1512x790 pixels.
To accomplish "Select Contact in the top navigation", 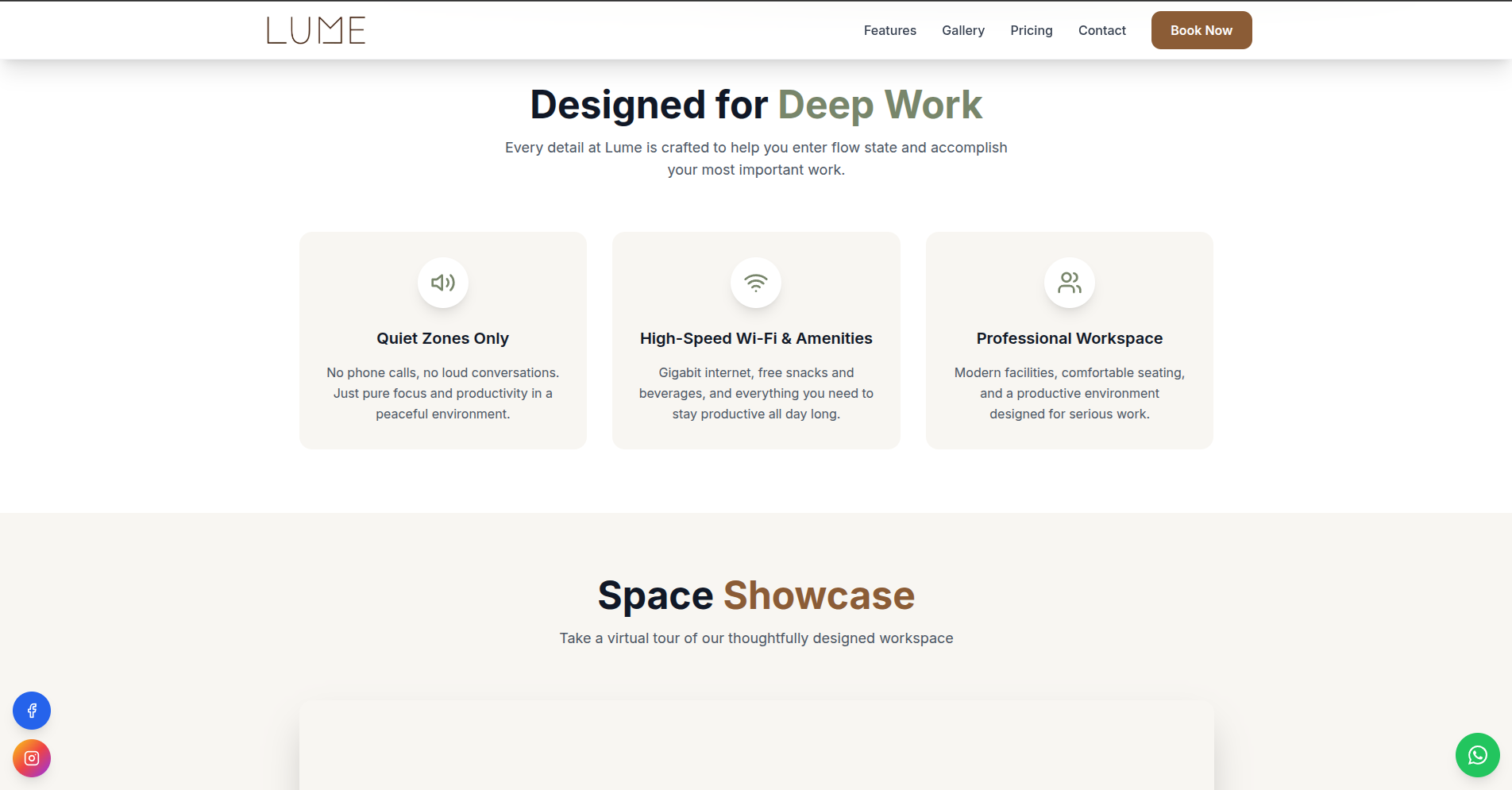I will [x=1101, y=30].
